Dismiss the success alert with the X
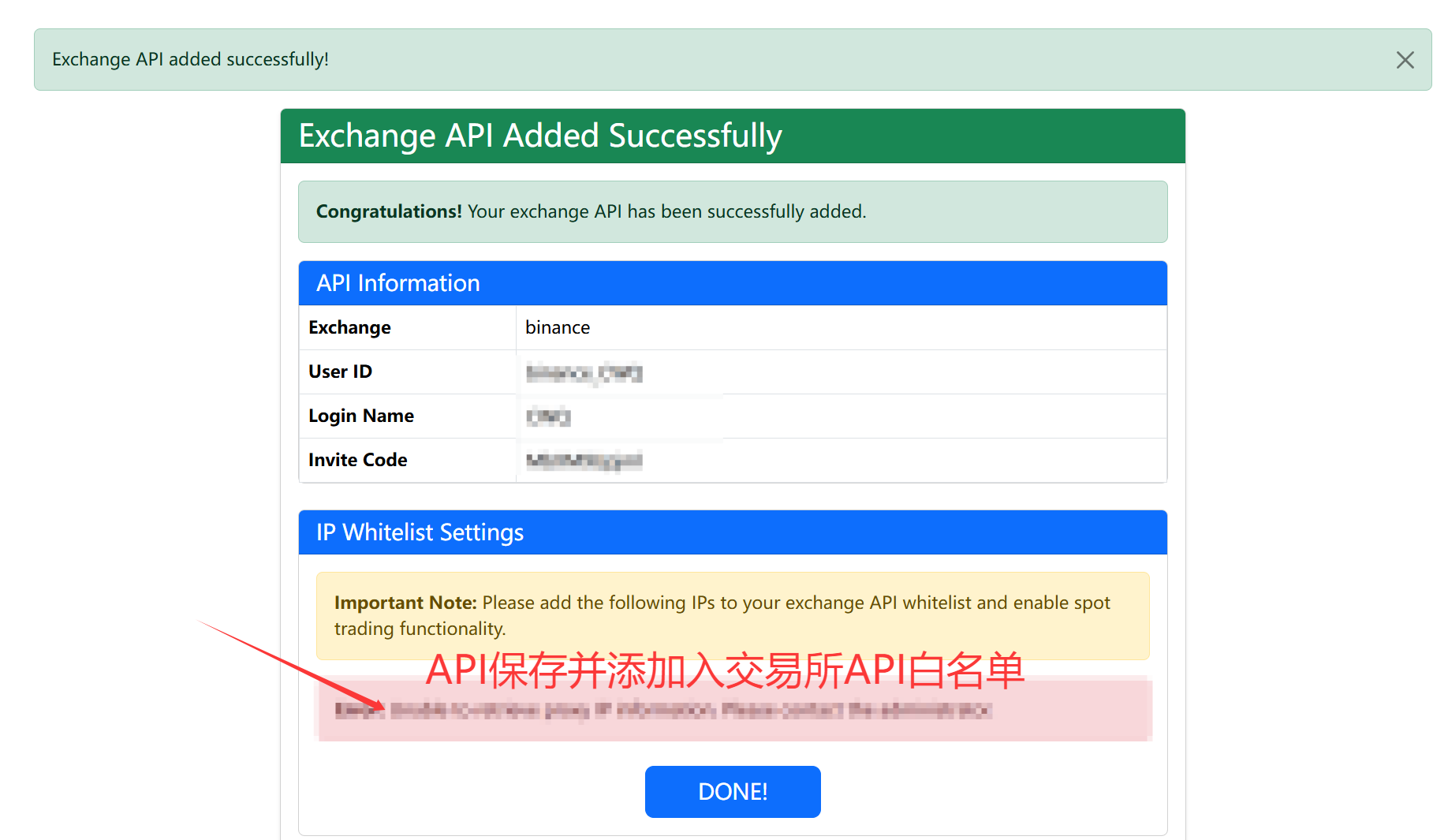This screenshot has height=840, width=1448. click(x=1405, y=59)
